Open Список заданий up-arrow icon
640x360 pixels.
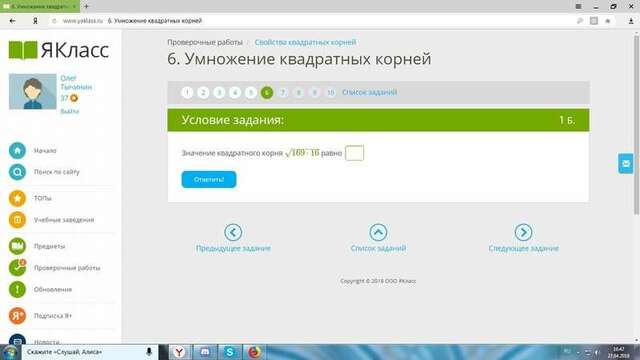[378, 232]
